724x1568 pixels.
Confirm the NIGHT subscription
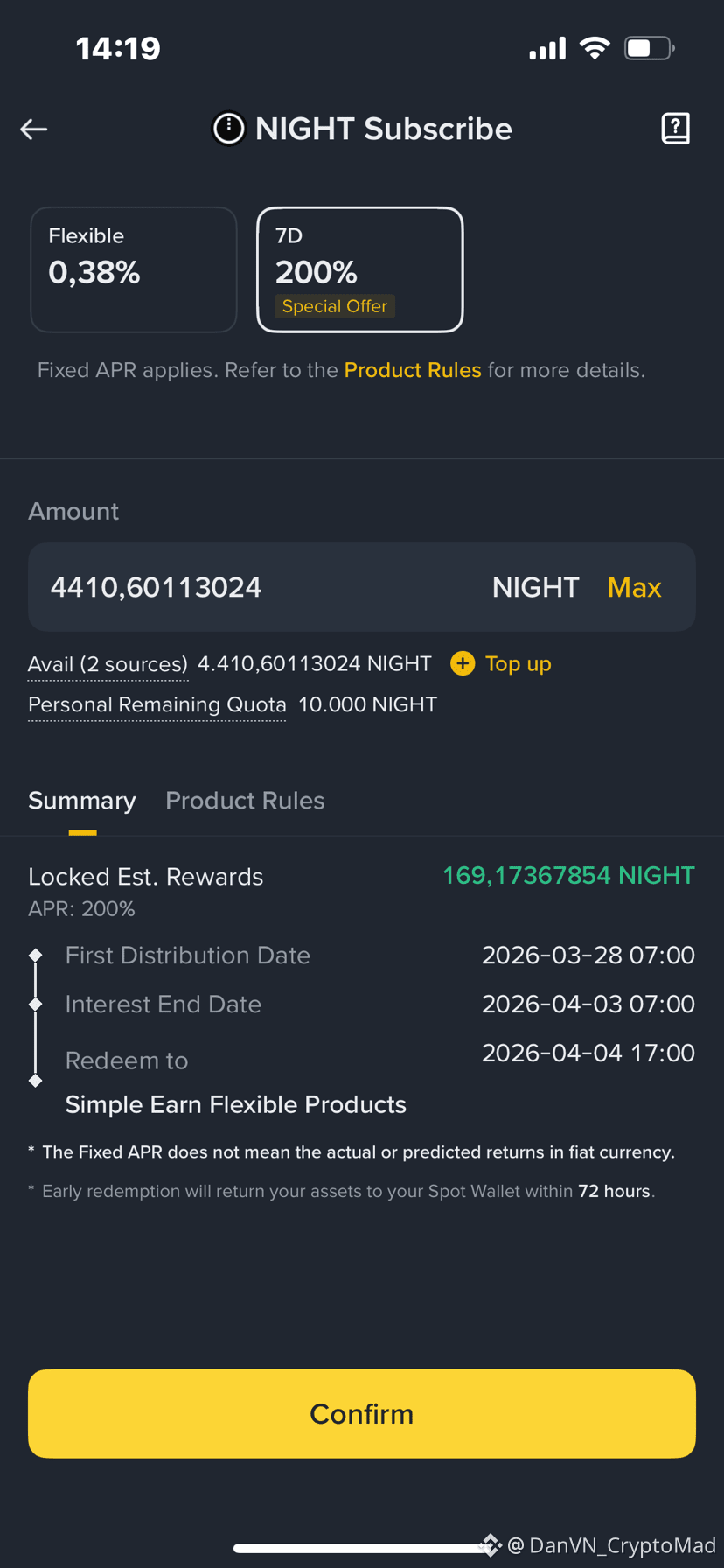tap(362, 1413)
